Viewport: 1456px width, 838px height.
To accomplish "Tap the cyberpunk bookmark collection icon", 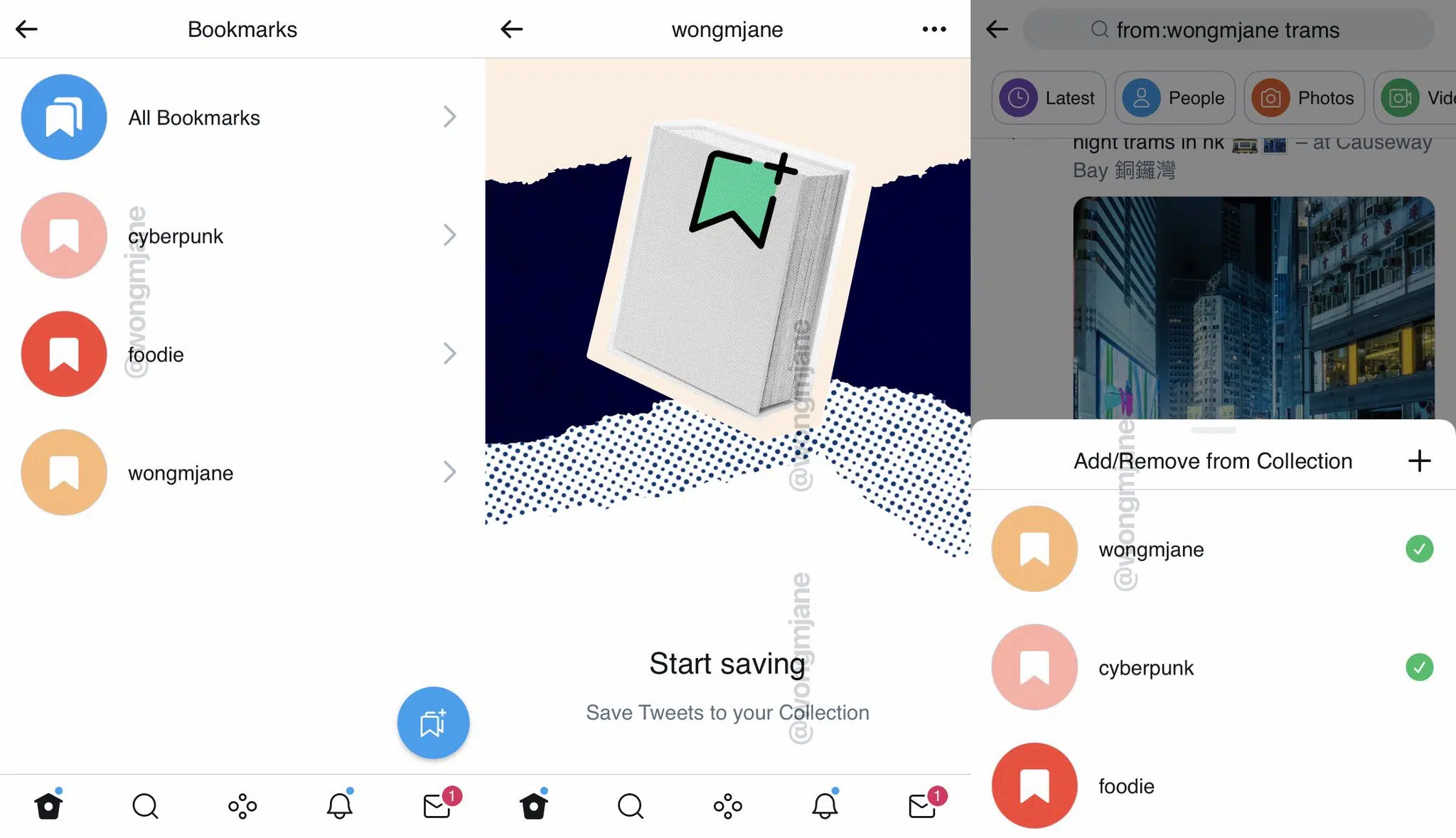I will point(62,235).
